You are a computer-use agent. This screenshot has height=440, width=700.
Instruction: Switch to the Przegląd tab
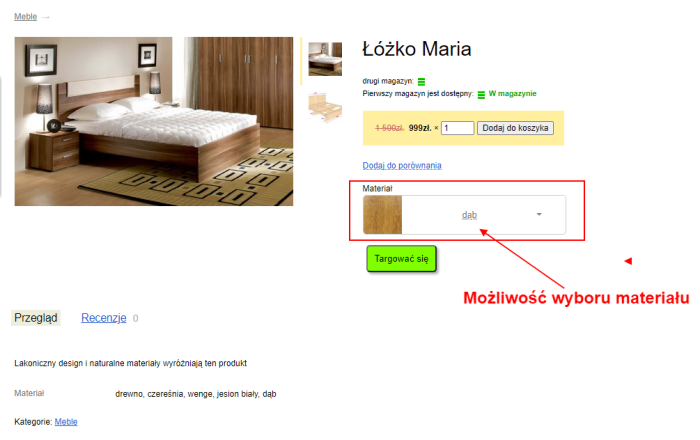(x=36, y=318)
